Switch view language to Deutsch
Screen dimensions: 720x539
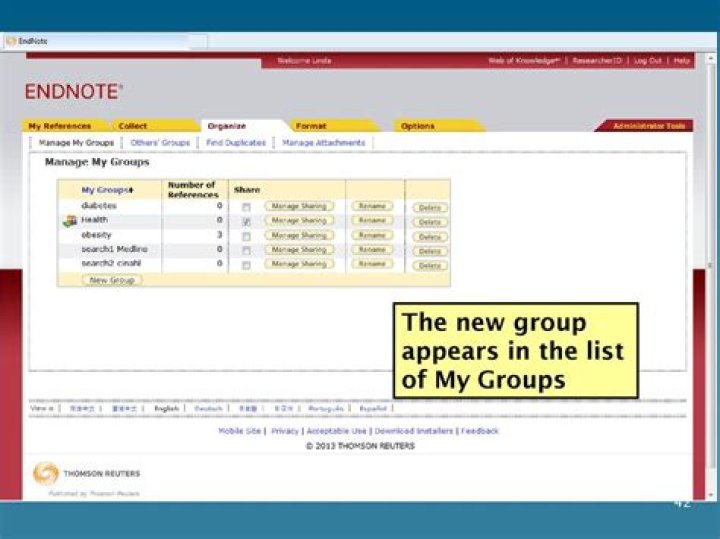pyautogui.click(x=208, y=408)
